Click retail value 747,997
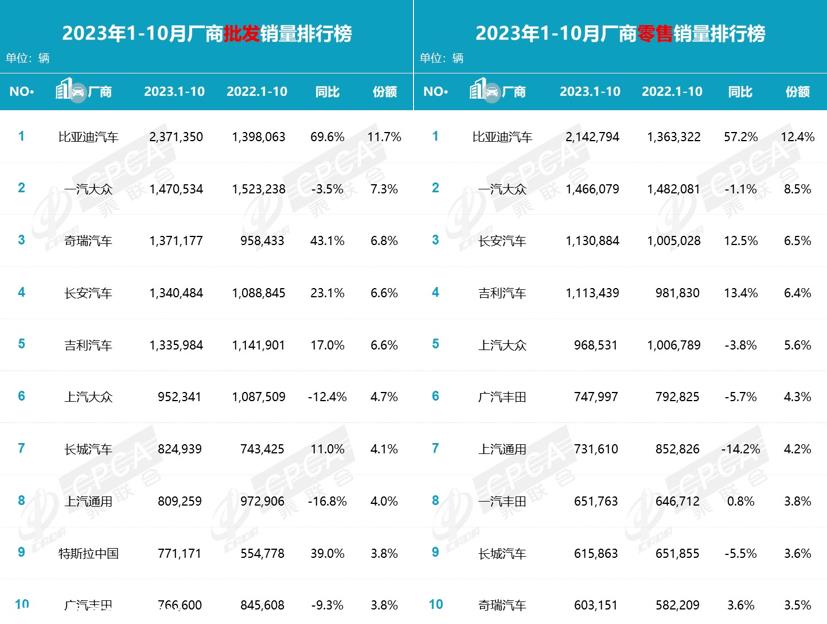The image size is (827, 624). [x=595, y=397]
